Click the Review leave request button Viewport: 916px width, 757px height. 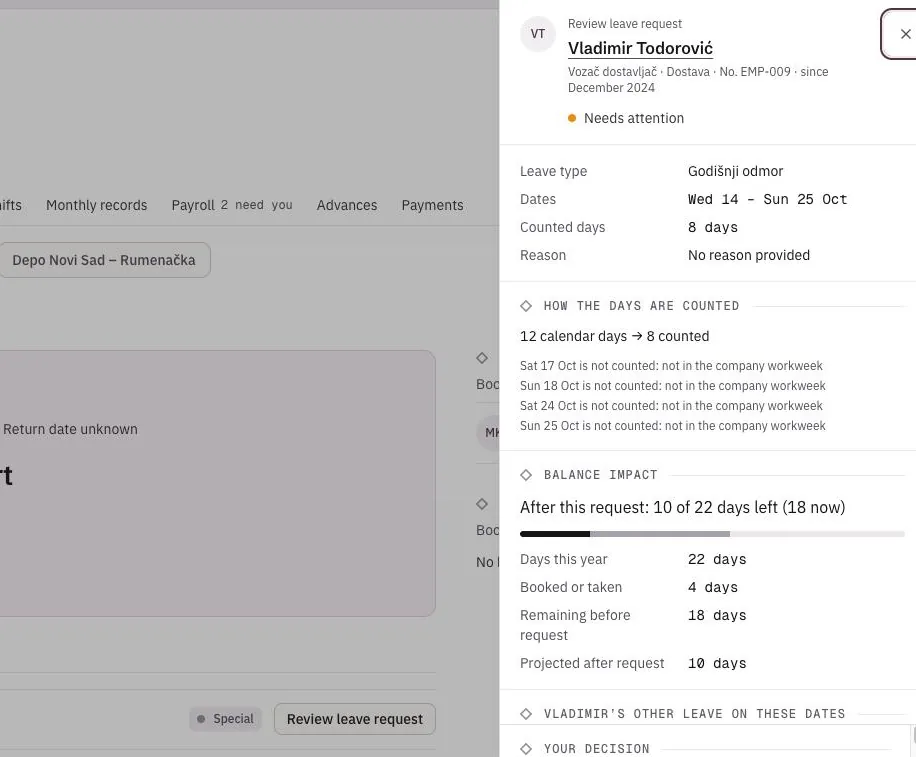click(355, 719)
